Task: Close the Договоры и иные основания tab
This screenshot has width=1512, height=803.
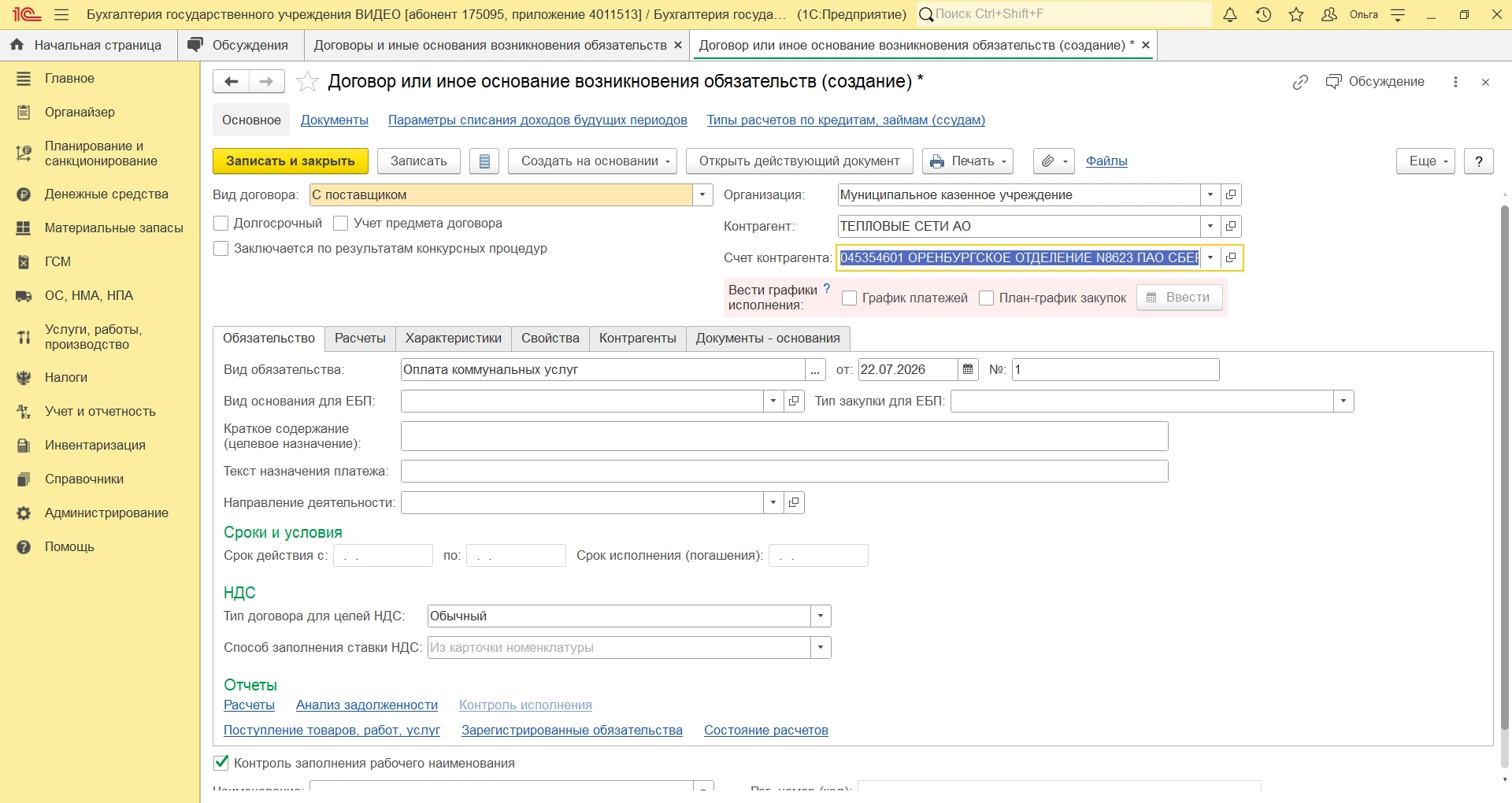Action: point(678,45)
